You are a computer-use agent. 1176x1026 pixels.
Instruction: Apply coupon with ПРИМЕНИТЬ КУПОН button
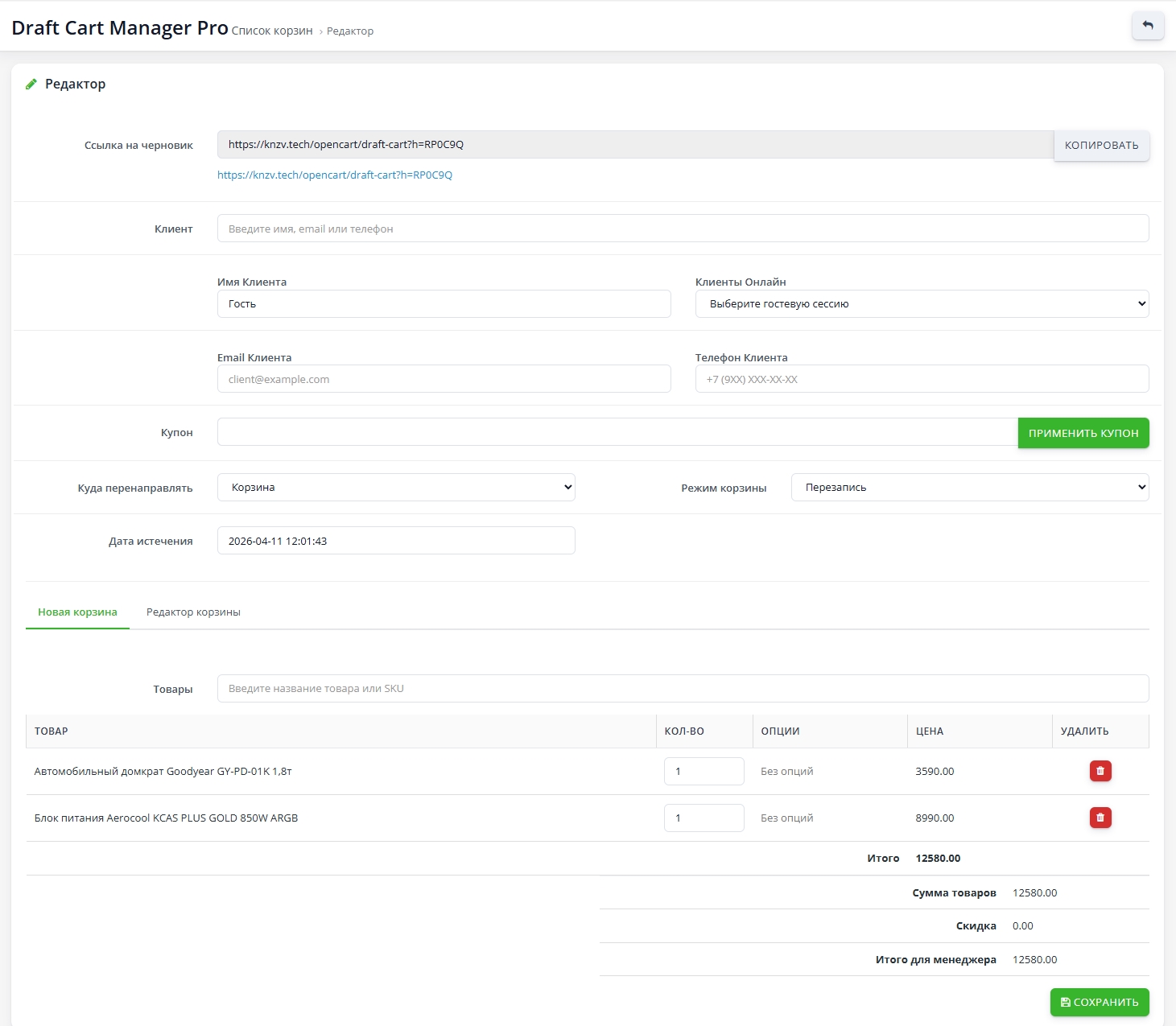[1083, 433]
